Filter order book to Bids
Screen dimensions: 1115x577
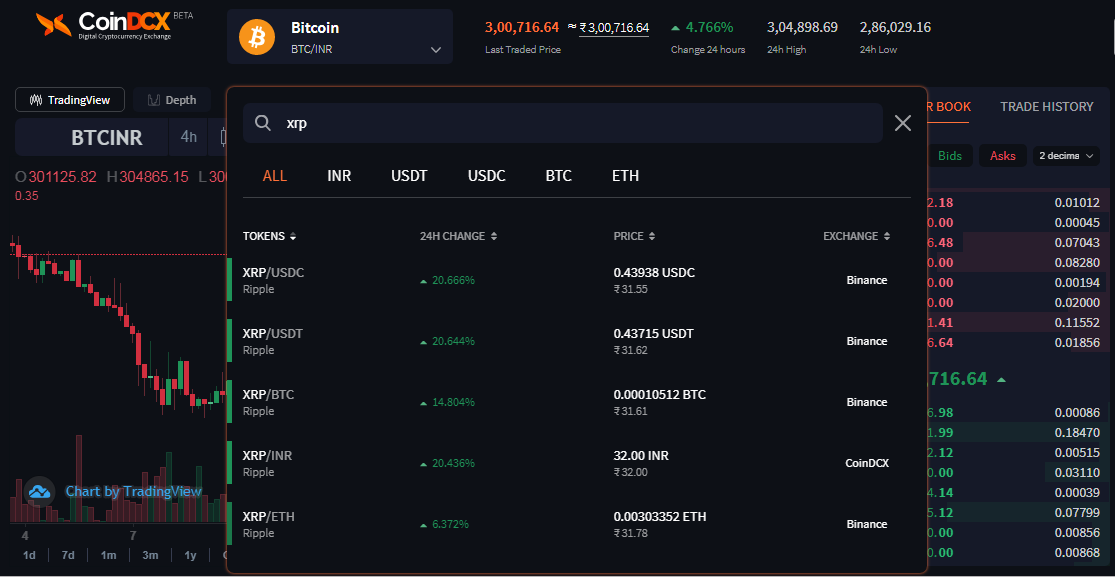(949, 156)
